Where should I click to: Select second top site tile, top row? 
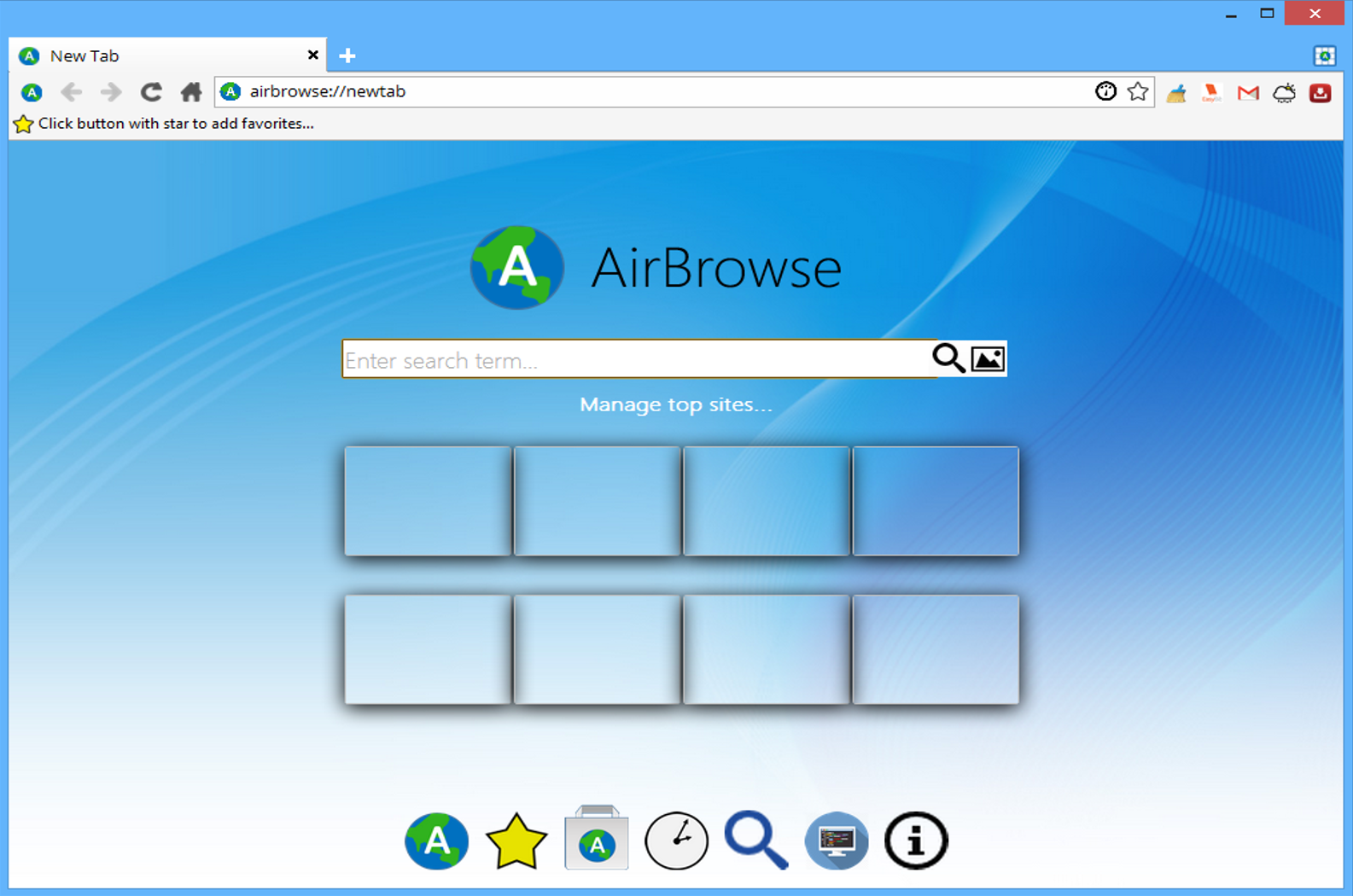point(597,501)
